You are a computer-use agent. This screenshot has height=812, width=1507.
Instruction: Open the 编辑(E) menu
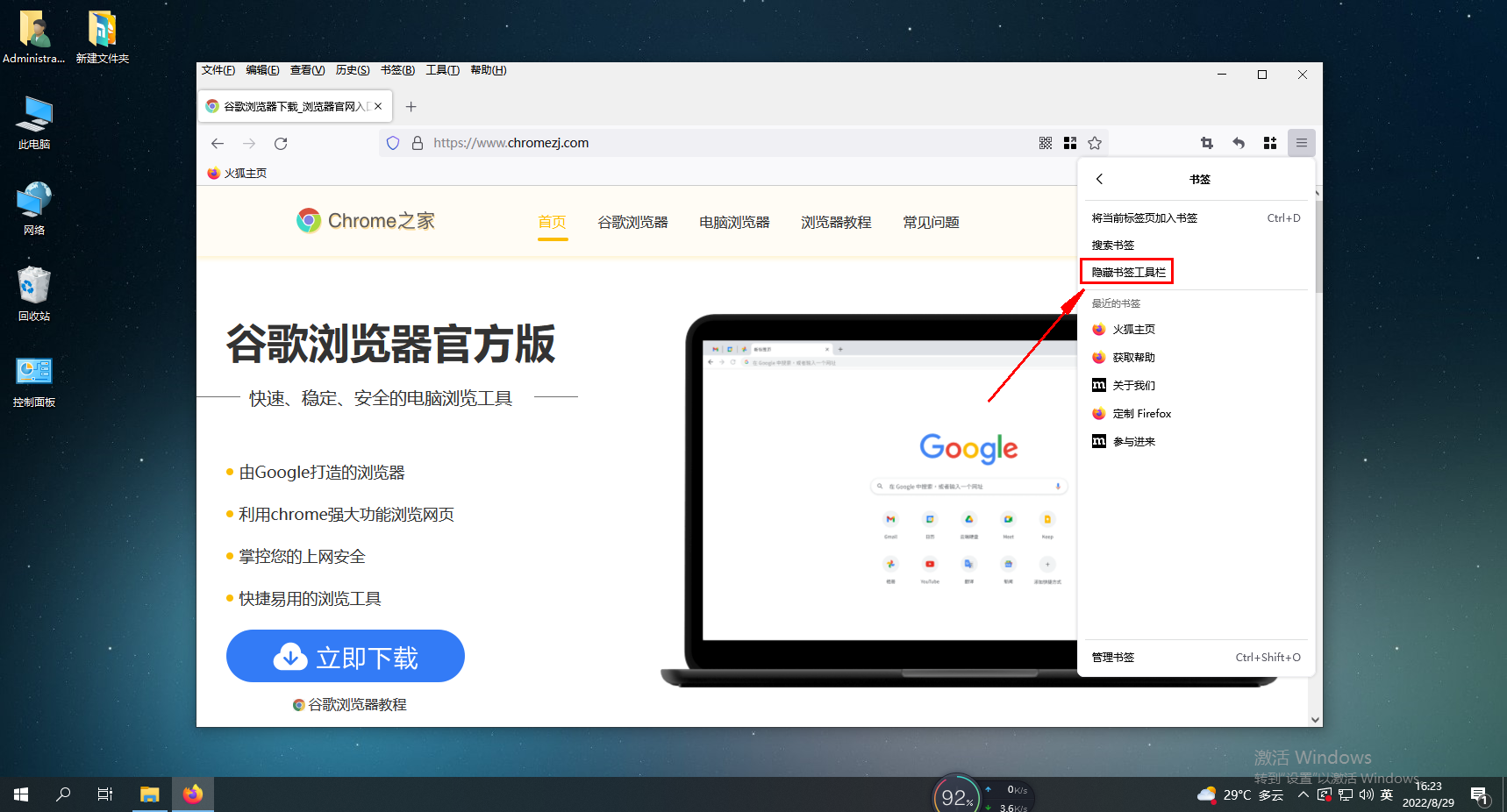[262, 70]
